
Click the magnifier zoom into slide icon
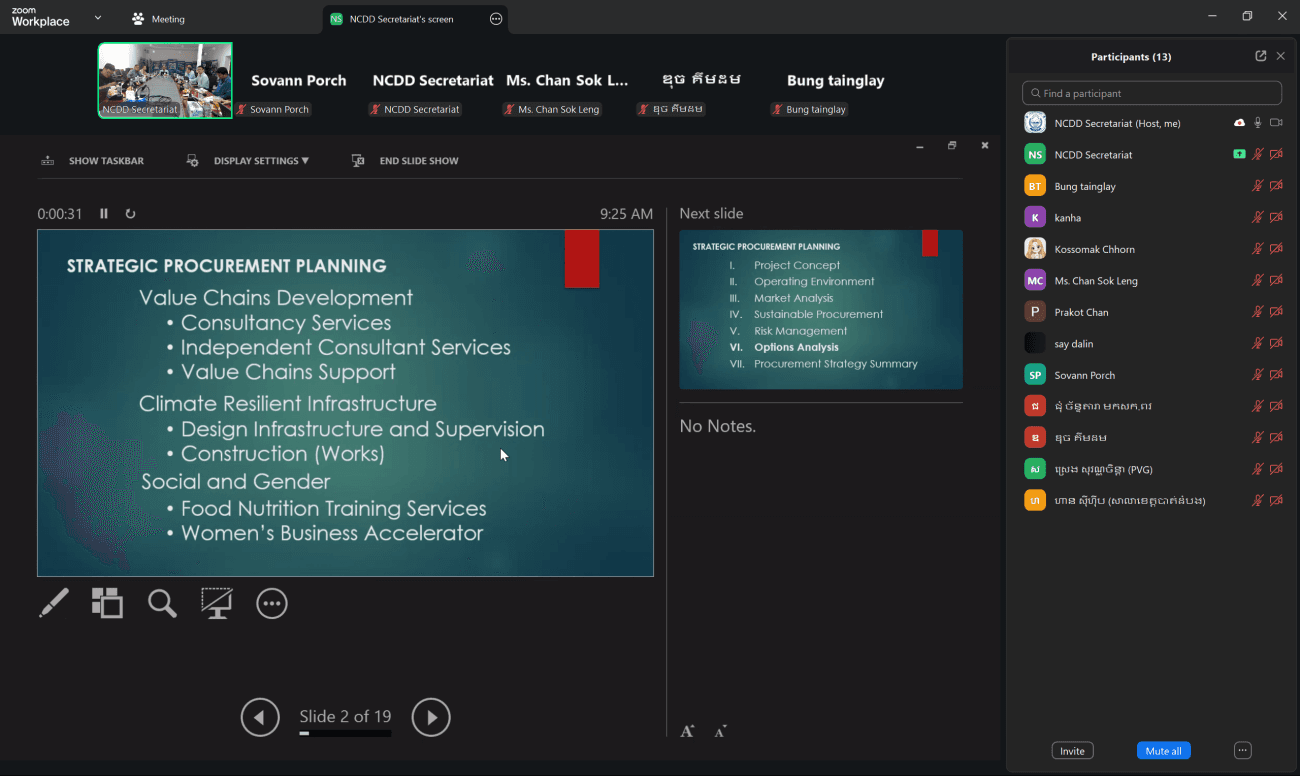(x=162, y=603)
